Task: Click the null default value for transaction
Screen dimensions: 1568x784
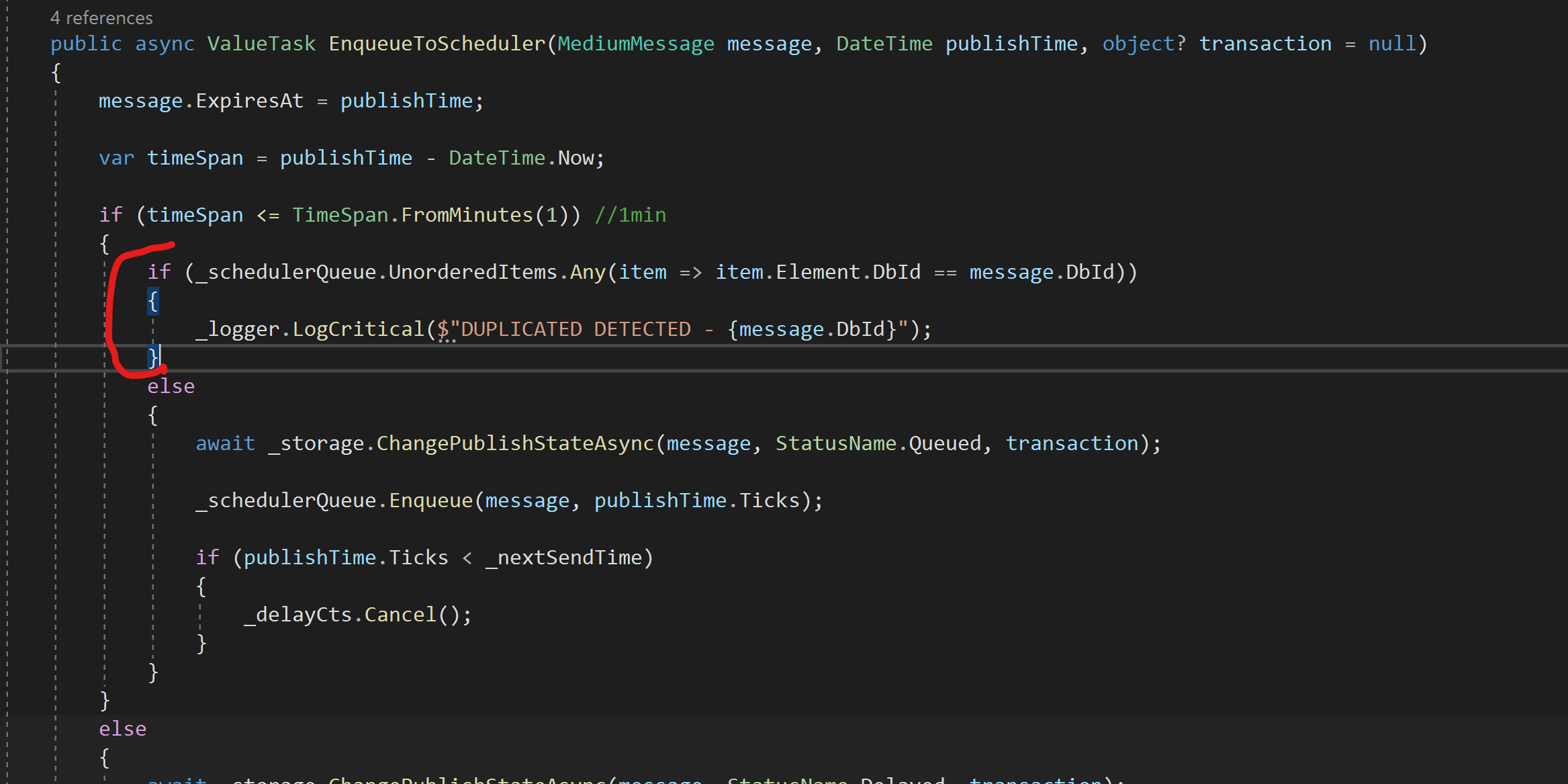Action: (x=1392, y=43)
